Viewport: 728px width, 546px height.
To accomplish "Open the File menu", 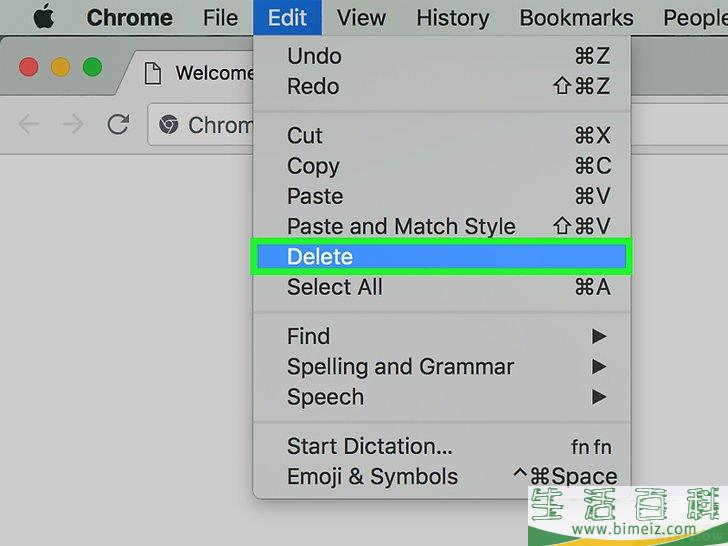I will pyautogui.click(x=220, y=18).
